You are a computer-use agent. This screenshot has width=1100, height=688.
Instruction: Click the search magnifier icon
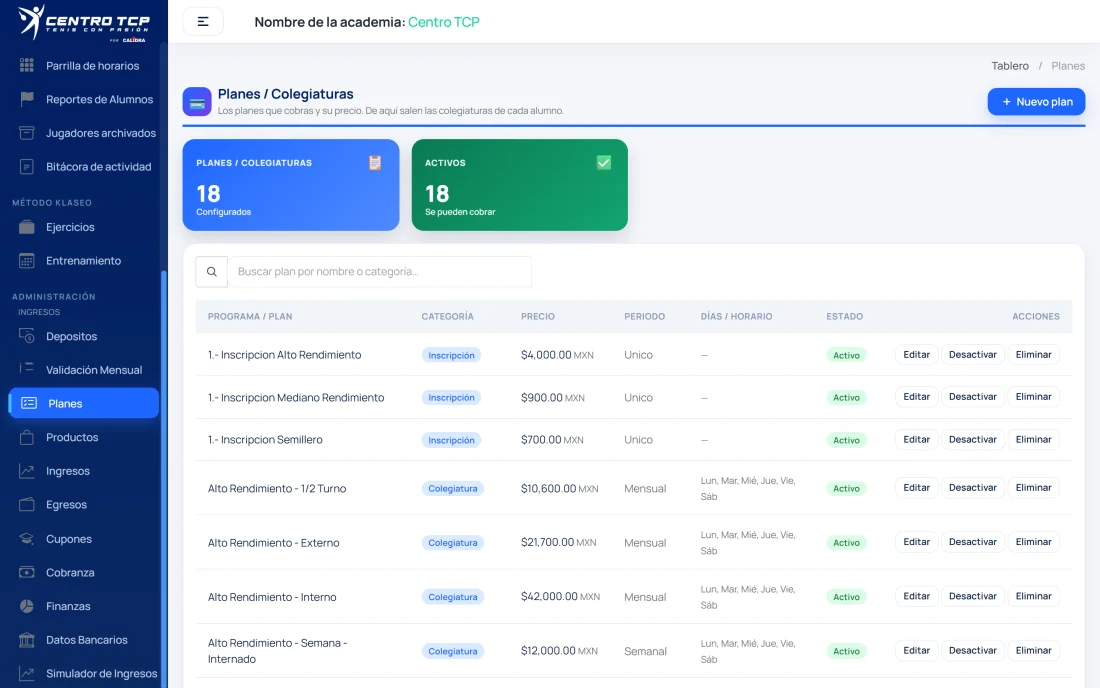(211, 271)
